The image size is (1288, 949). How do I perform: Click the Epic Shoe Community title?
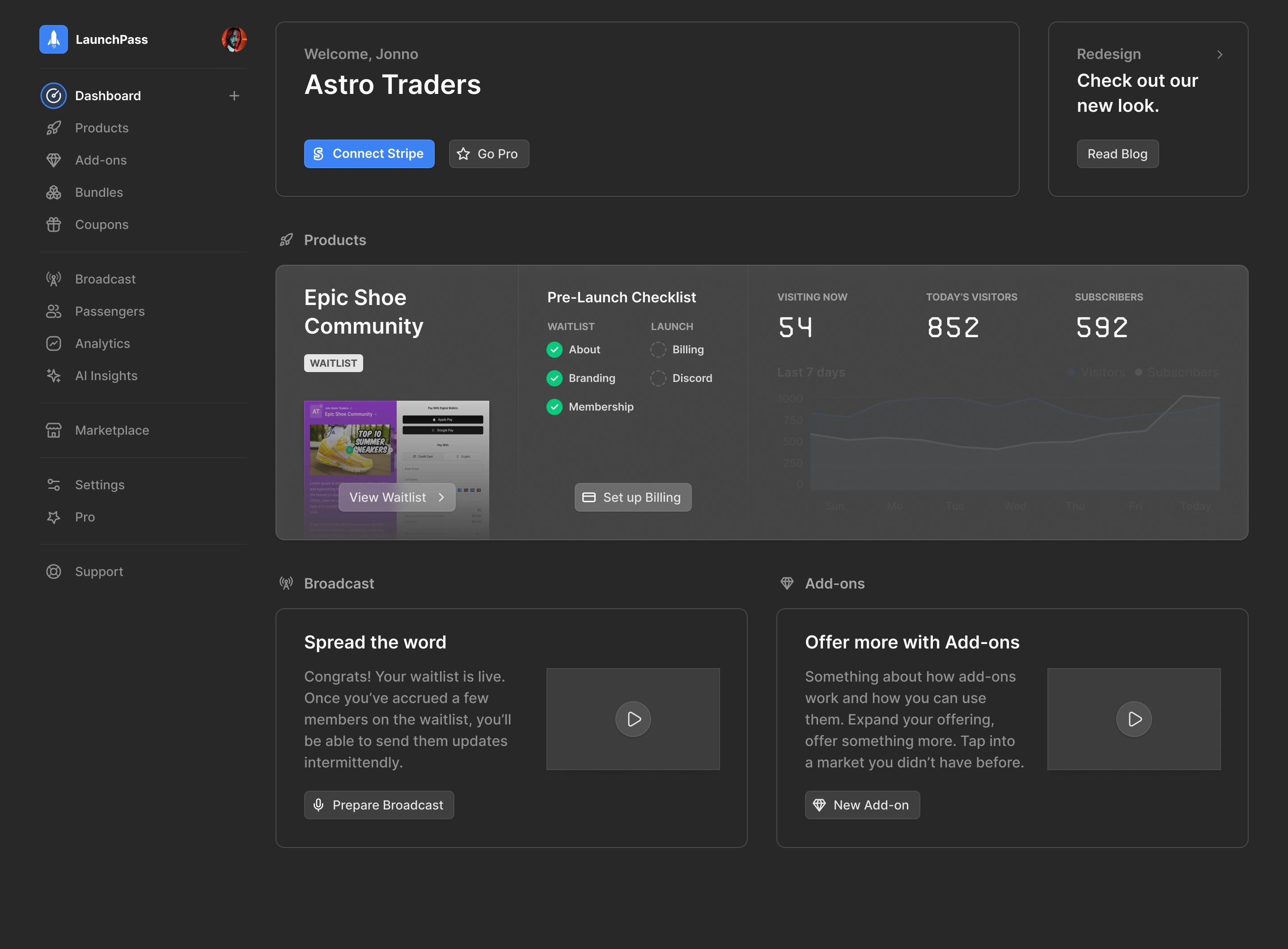[x=364, y=311]
